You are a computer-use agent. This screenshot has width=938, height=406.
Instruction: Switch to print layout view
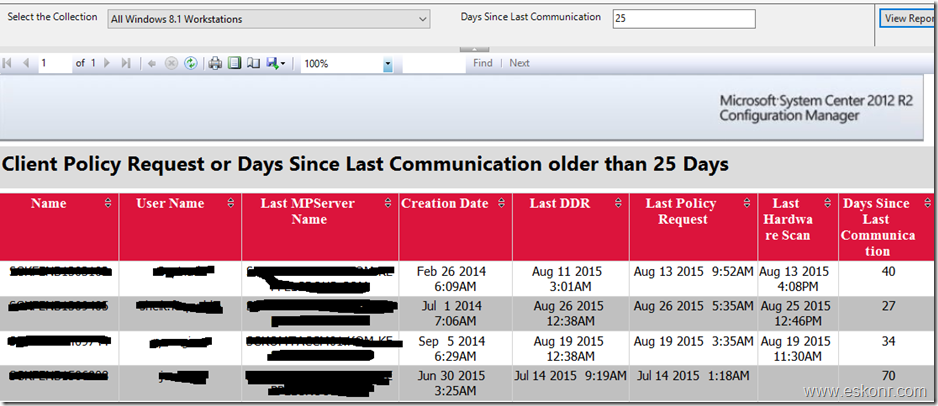(x=234, y=63)
